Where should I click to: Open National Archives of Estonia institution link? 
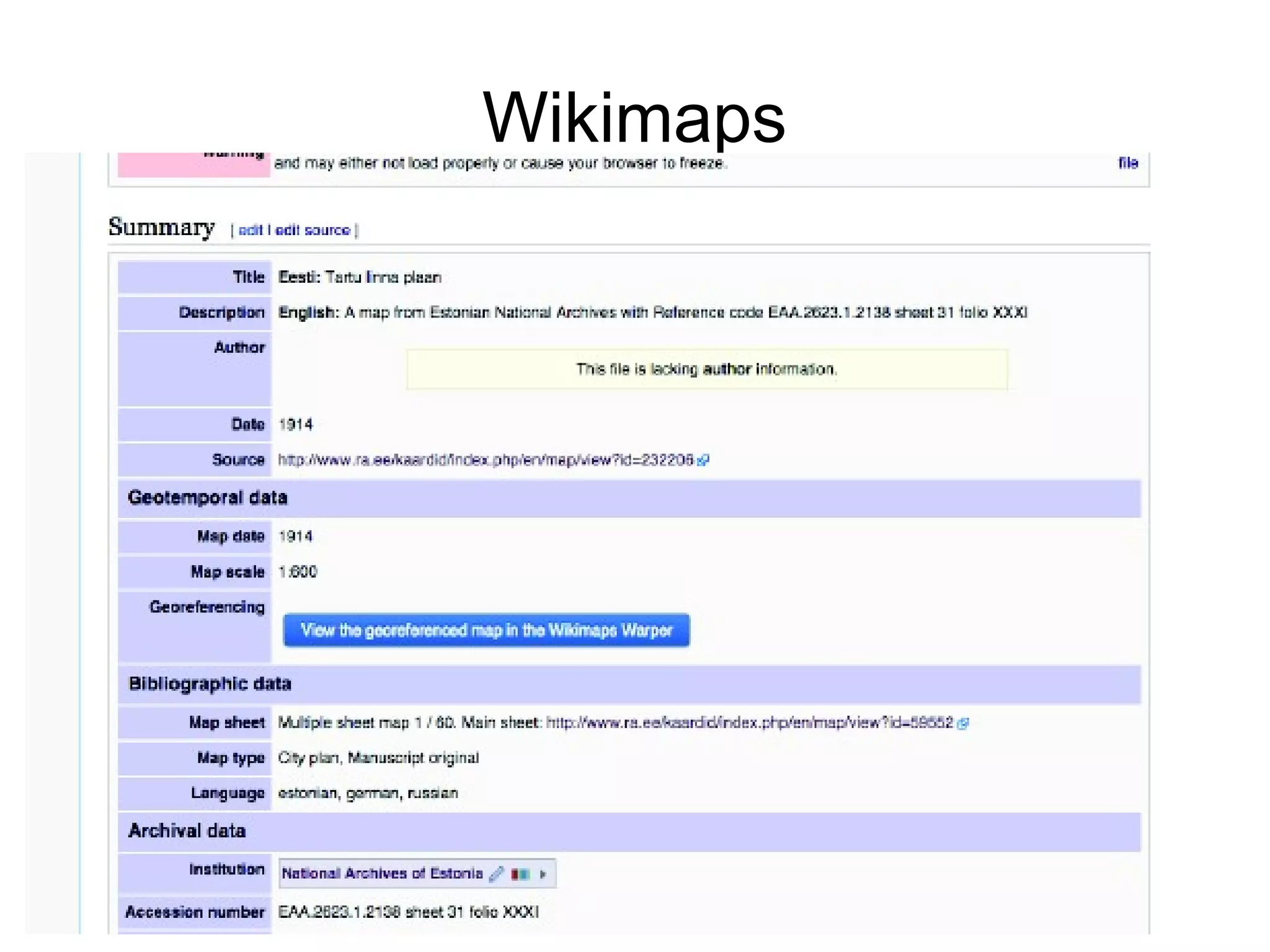(x=382, y=873)
